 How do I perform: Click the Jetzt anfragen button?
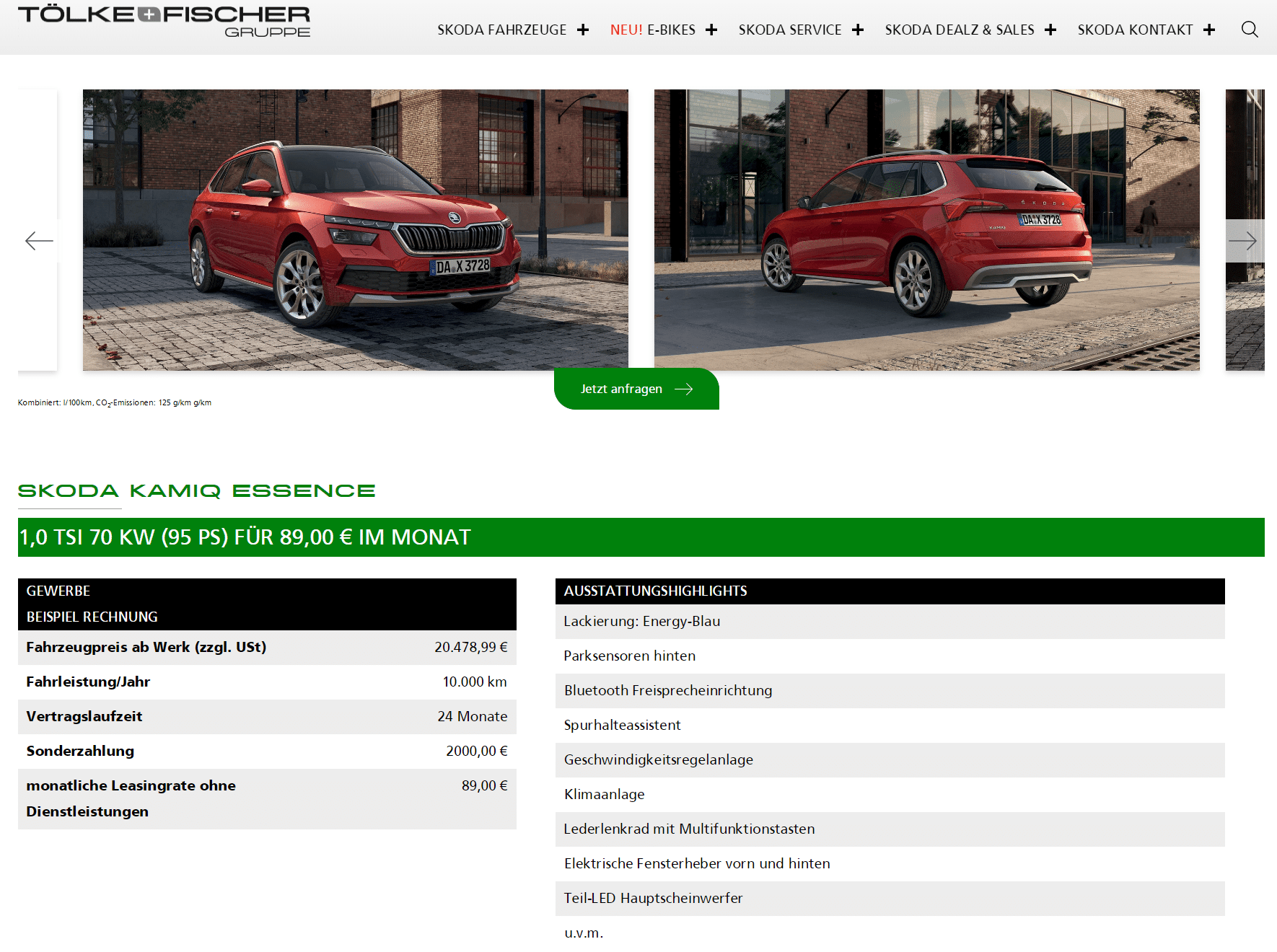(x=636, y=389)
